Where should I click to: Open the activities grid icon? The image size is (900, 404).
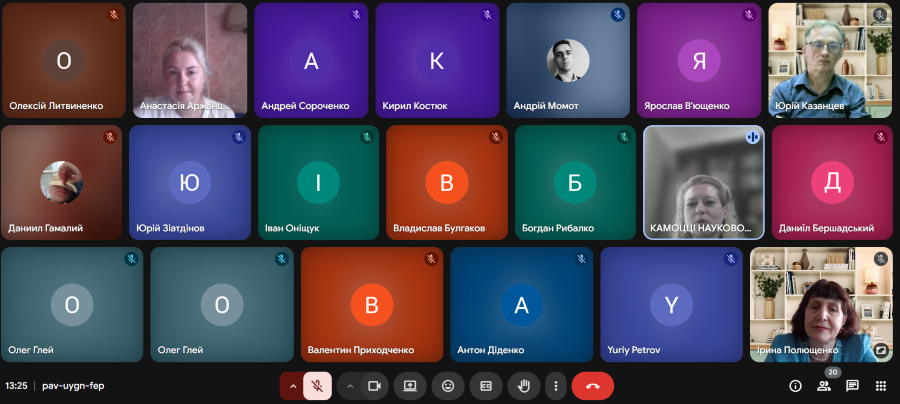coord(880,385)
